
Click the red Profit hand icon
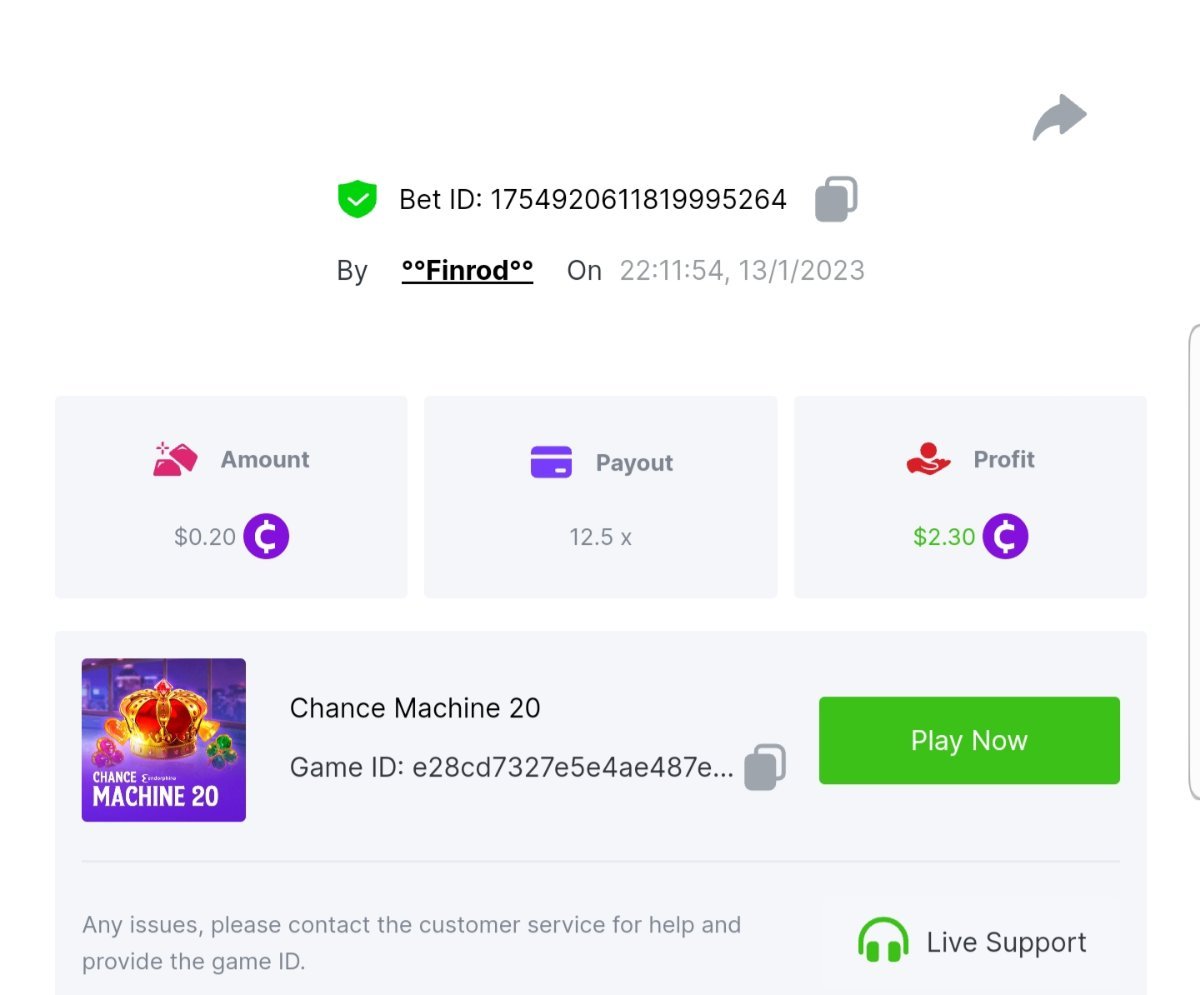pos(928,460)
